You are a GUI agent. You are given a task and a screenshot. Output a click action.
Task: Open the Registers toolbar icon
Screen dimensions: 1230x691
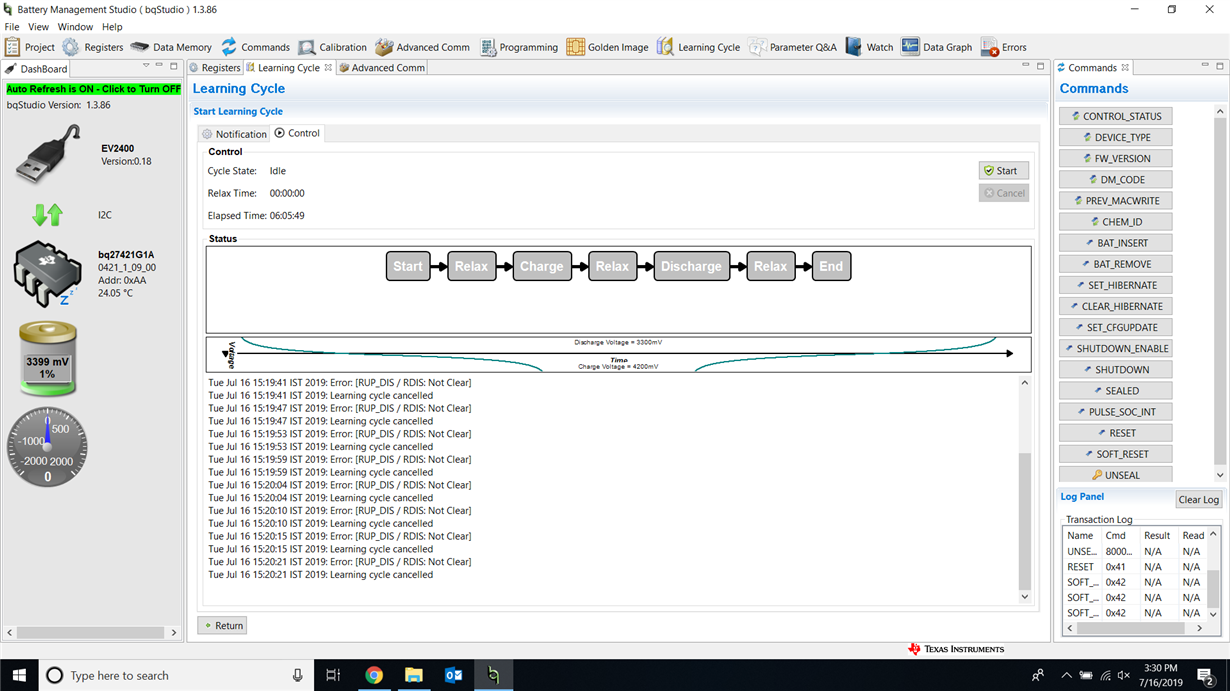pos(93,47)
